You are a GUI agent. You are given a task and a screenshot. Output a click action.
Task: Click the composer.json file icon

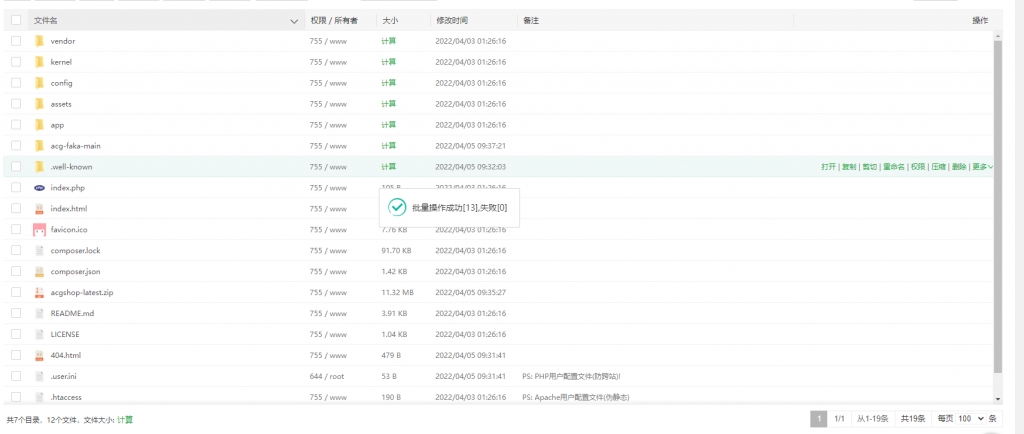tap(39, 271)
